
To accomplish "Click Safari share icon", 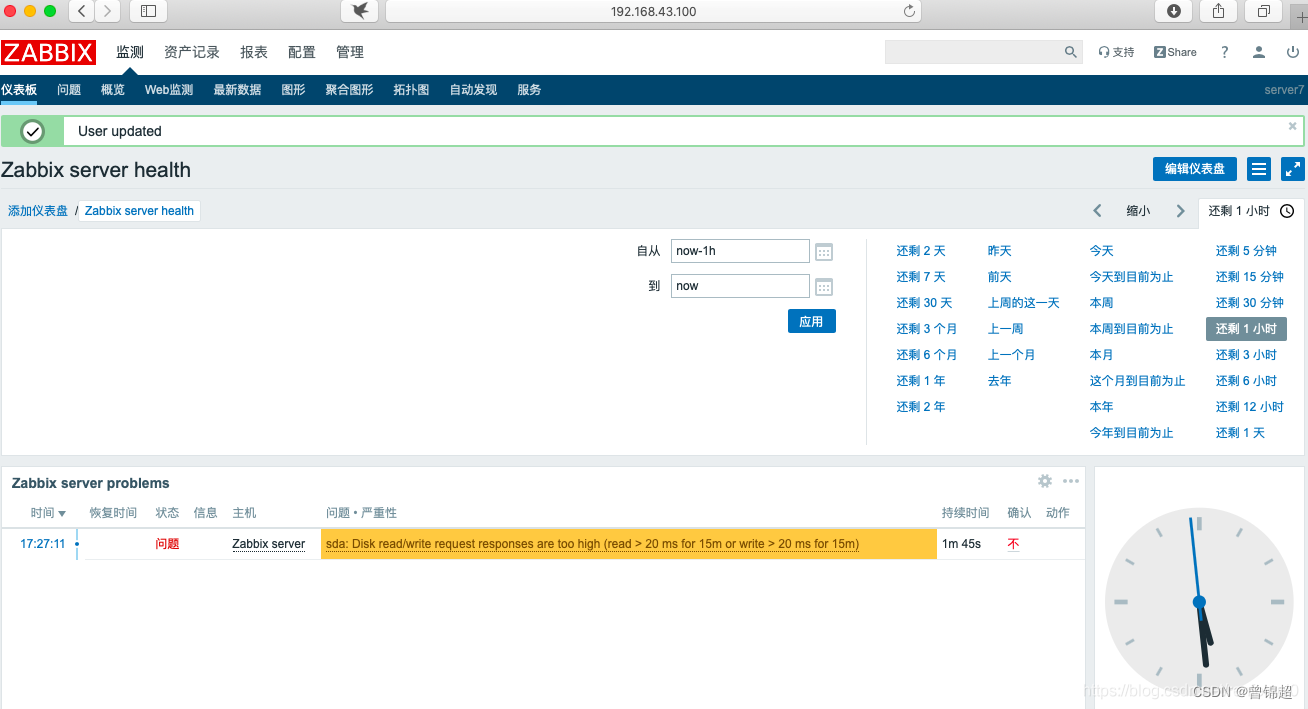I will point(1219,11).
